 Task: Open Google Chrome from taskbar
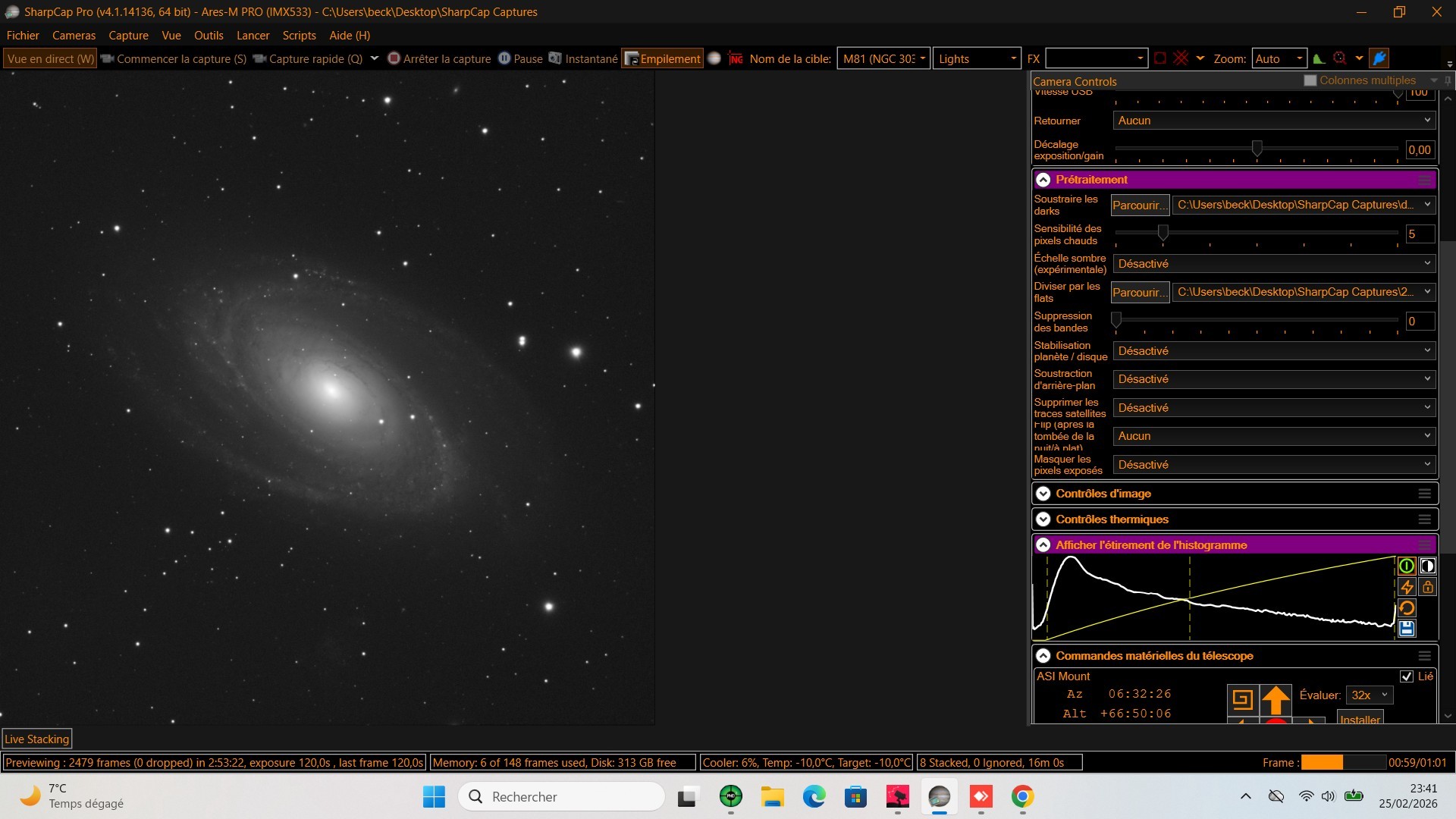coord(1022,797)
